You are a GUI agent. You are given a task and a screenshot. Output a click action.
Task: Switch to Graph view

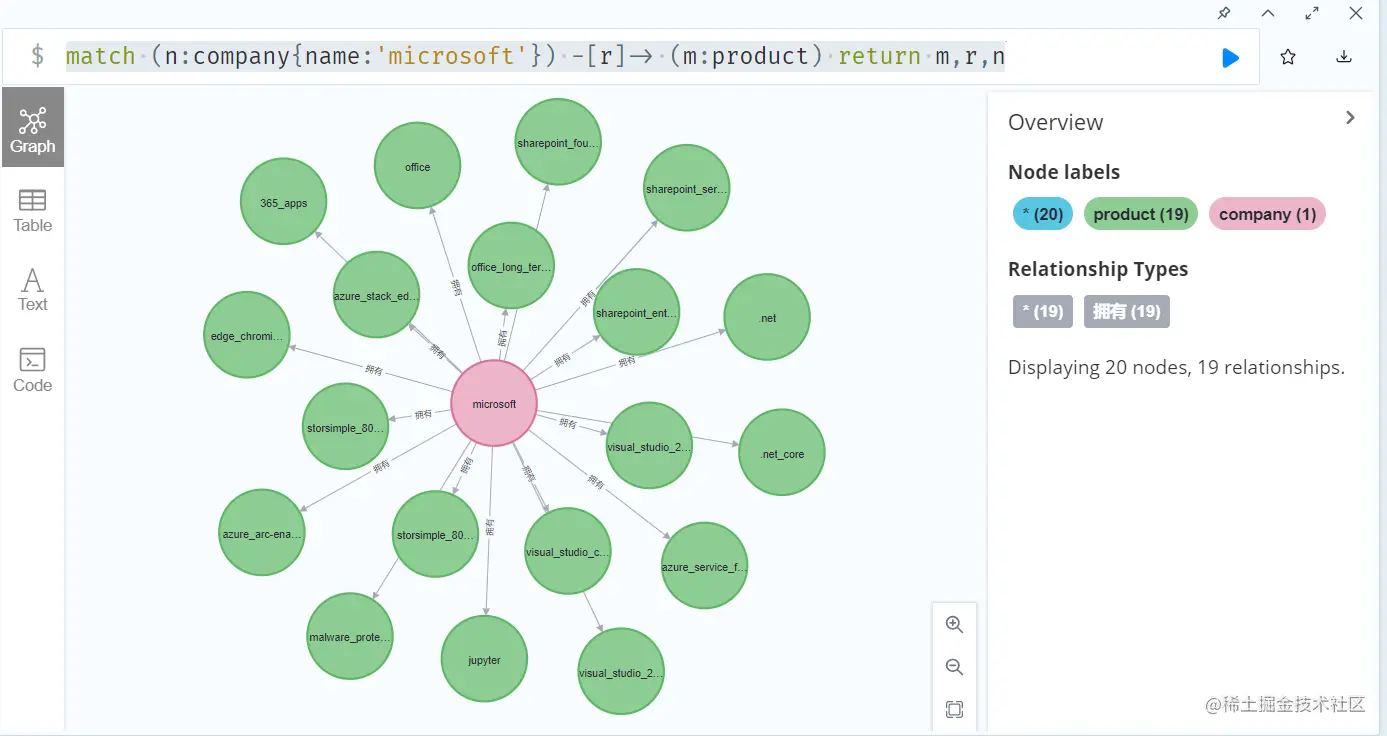(x=33, y=129)
